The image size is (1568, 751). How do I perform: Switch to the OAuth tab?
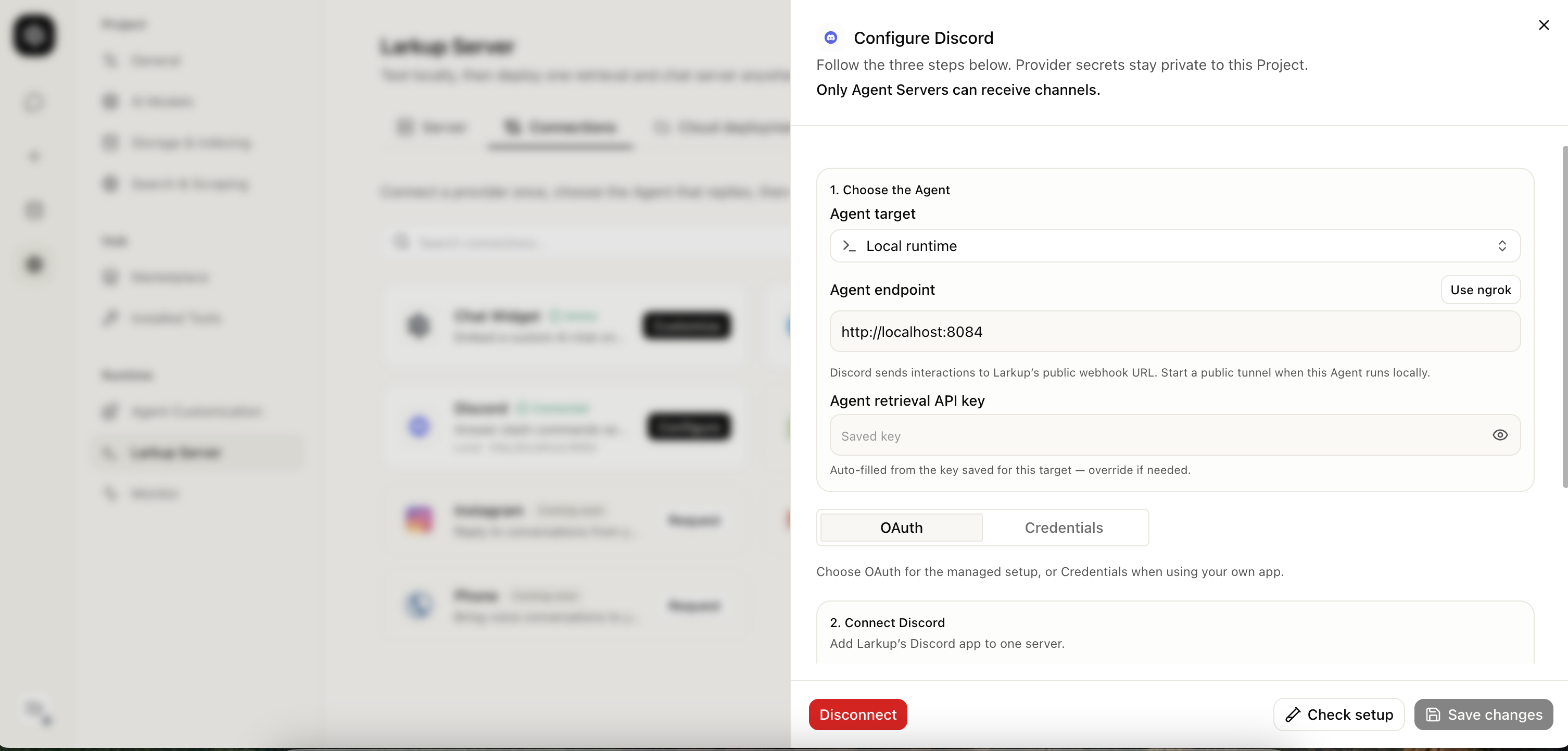(x=902, y=528)
